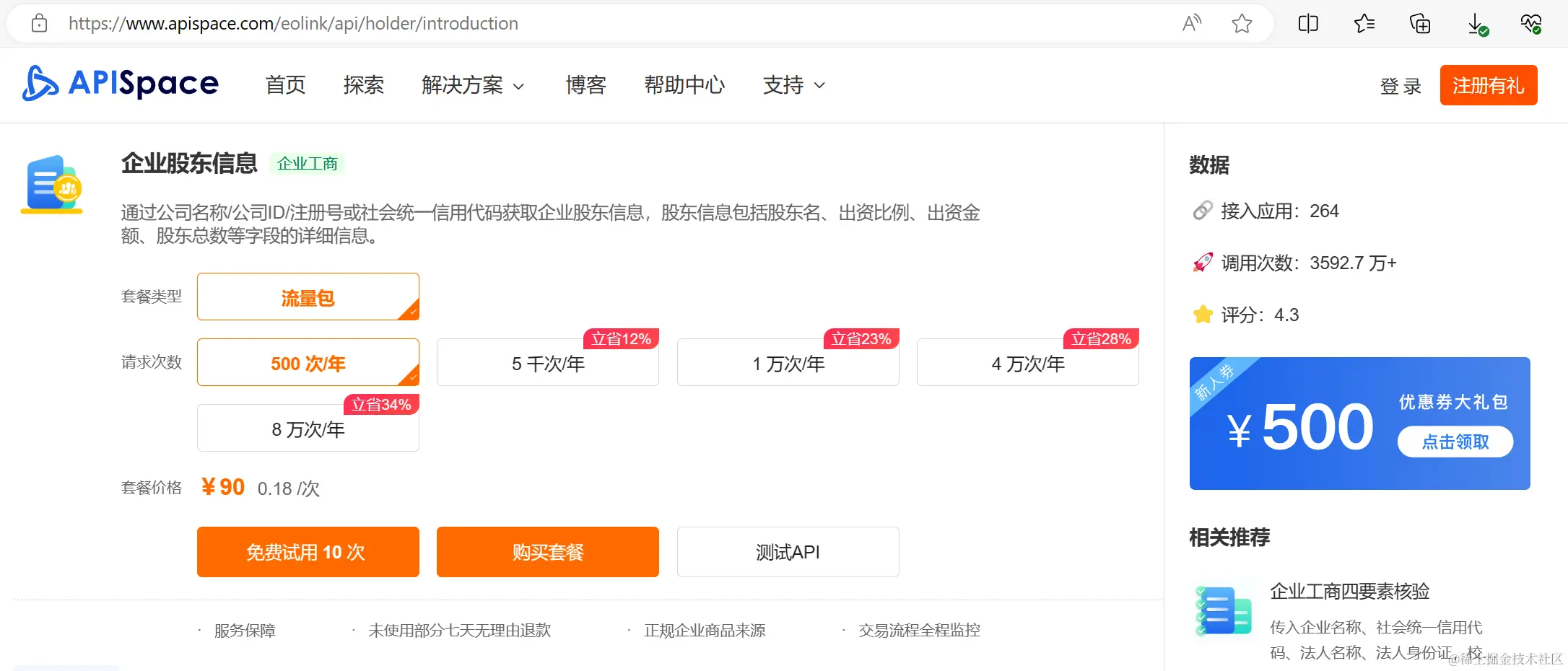Click the 免费试用 10 次 button
Image resolution: width=1568 pixels, height=671 pixels.
308,552
